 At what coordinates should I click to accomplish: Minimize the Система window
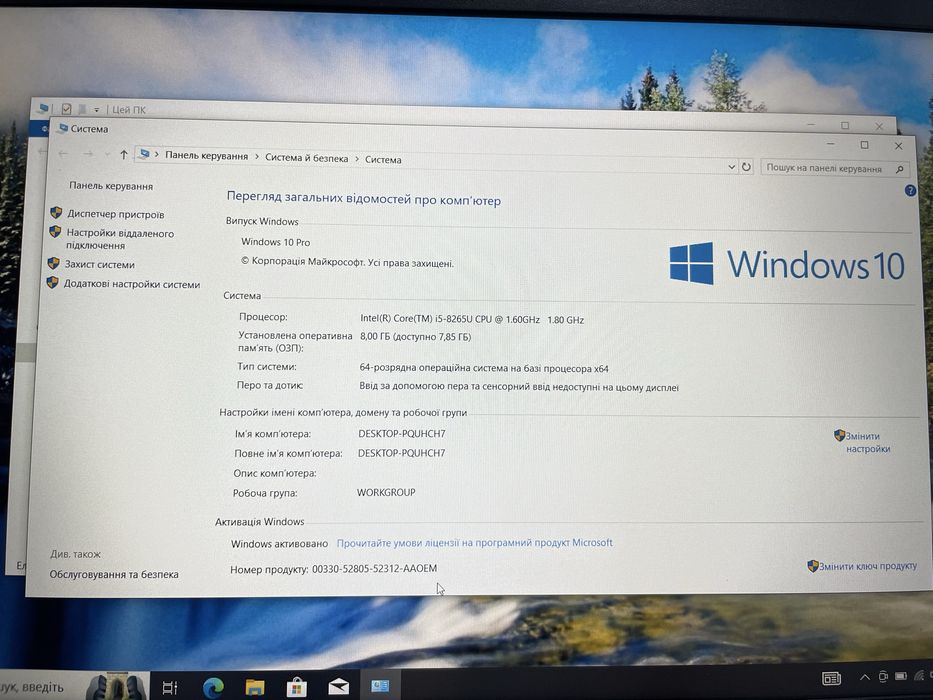831,143
